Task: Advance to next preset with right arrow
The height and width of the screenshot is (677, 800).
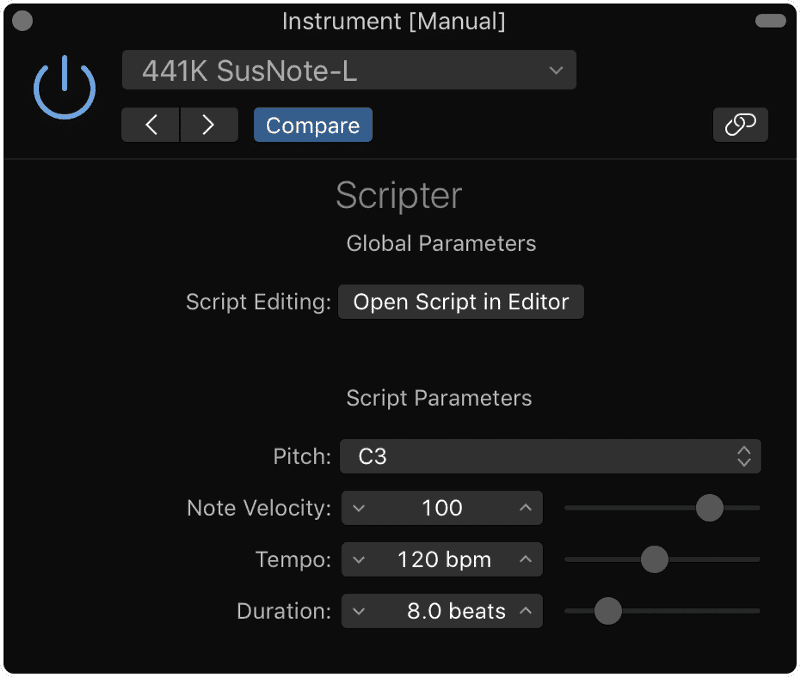Action: (209, 124)
